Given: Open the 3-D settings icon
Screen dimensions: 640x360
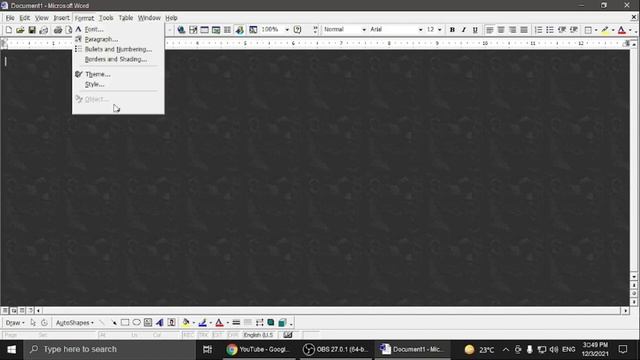Looking at the screenshot, I should click(x=282, y=322).
